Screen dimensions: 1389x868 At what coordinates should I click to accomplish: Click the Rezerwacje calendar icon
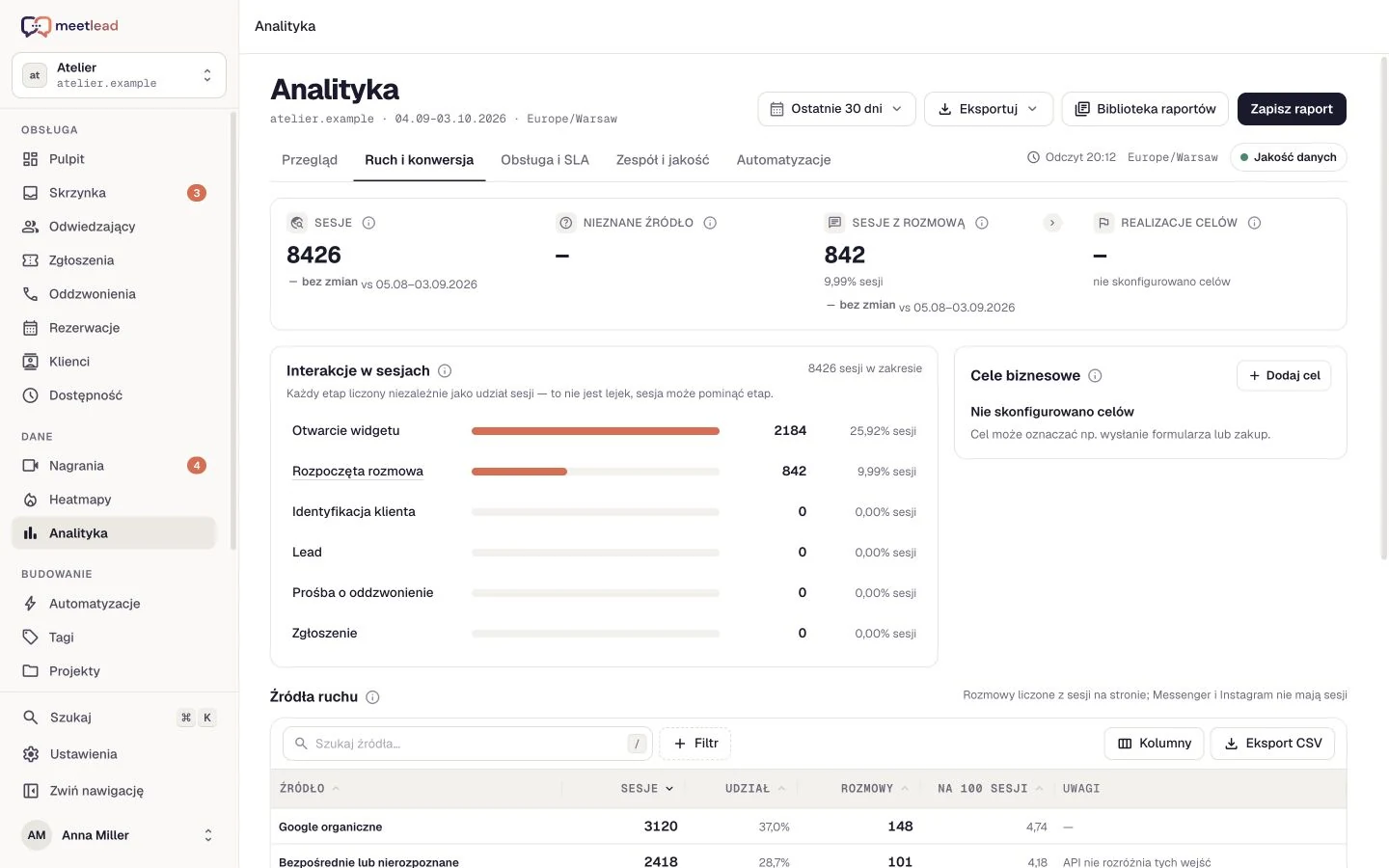[x=31, y=328]
